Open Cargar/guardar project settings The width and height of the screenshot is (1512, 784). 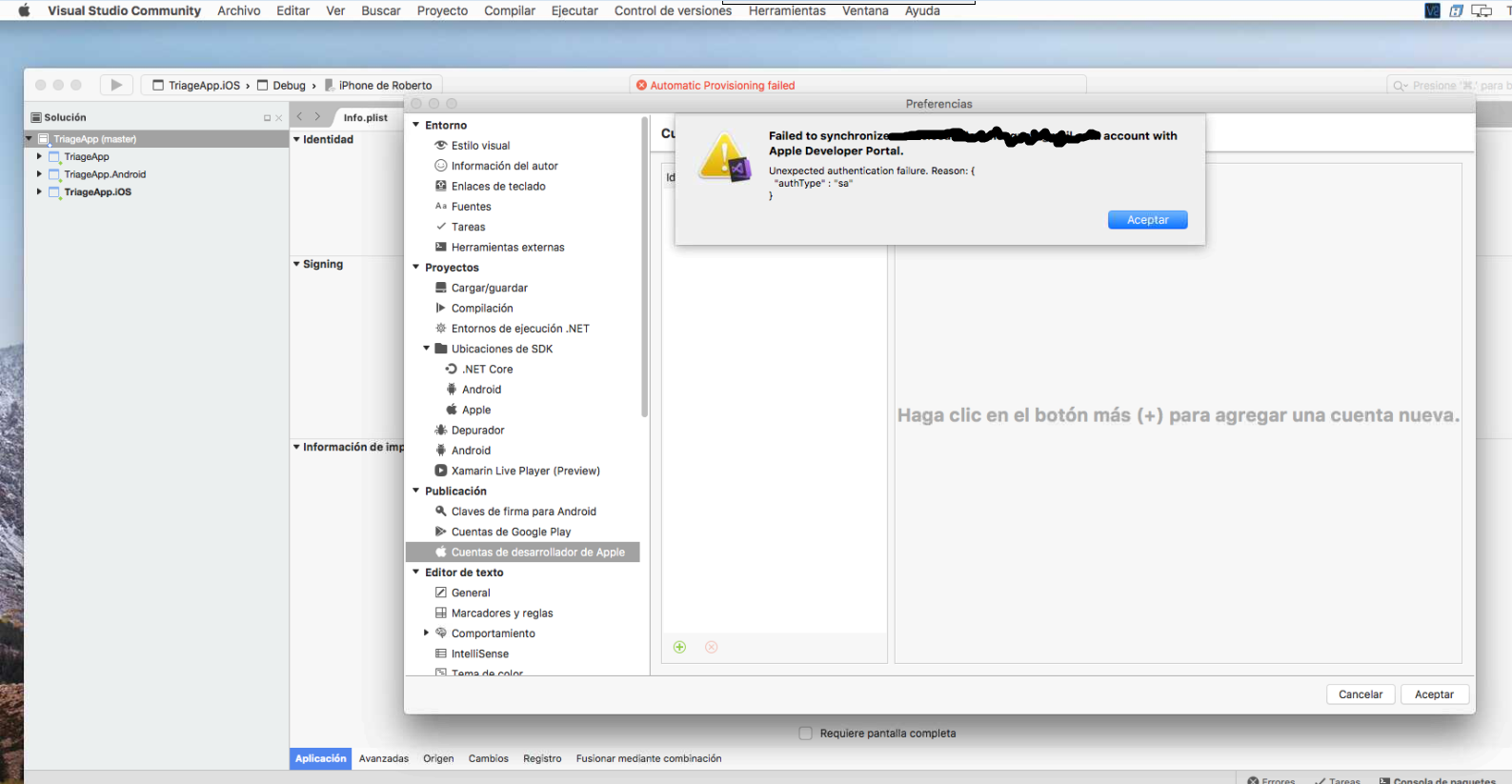pos(489,288)
